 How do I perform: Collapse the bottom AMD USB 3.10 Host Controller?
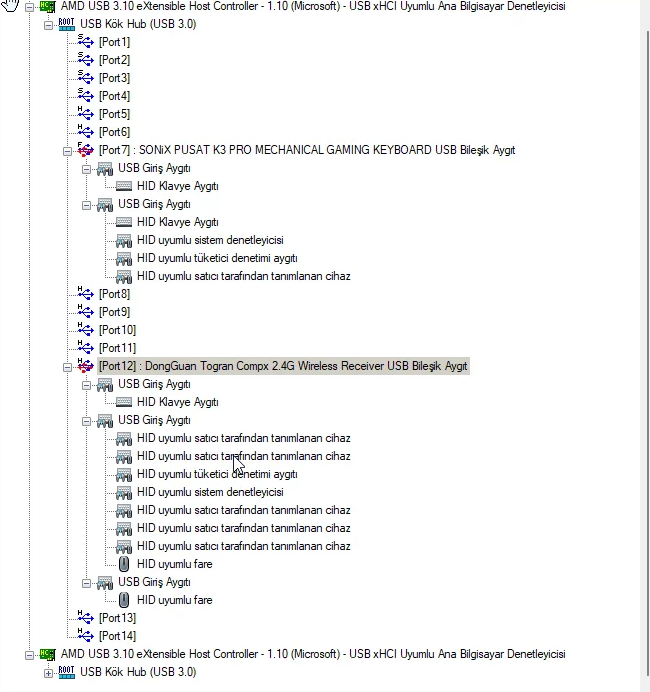tap(29, 655)
